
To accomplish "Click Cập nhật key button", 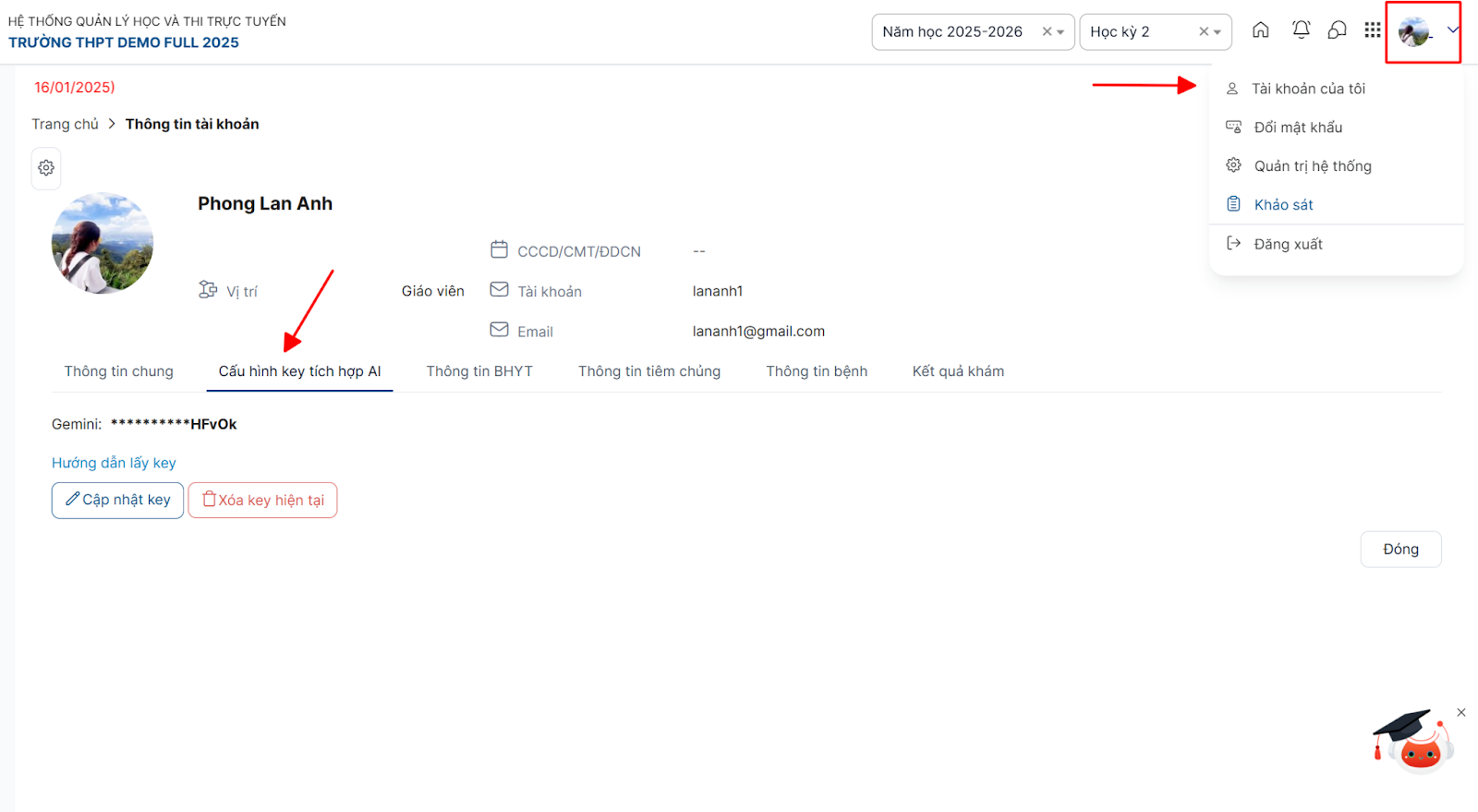I will coord(117,500).
